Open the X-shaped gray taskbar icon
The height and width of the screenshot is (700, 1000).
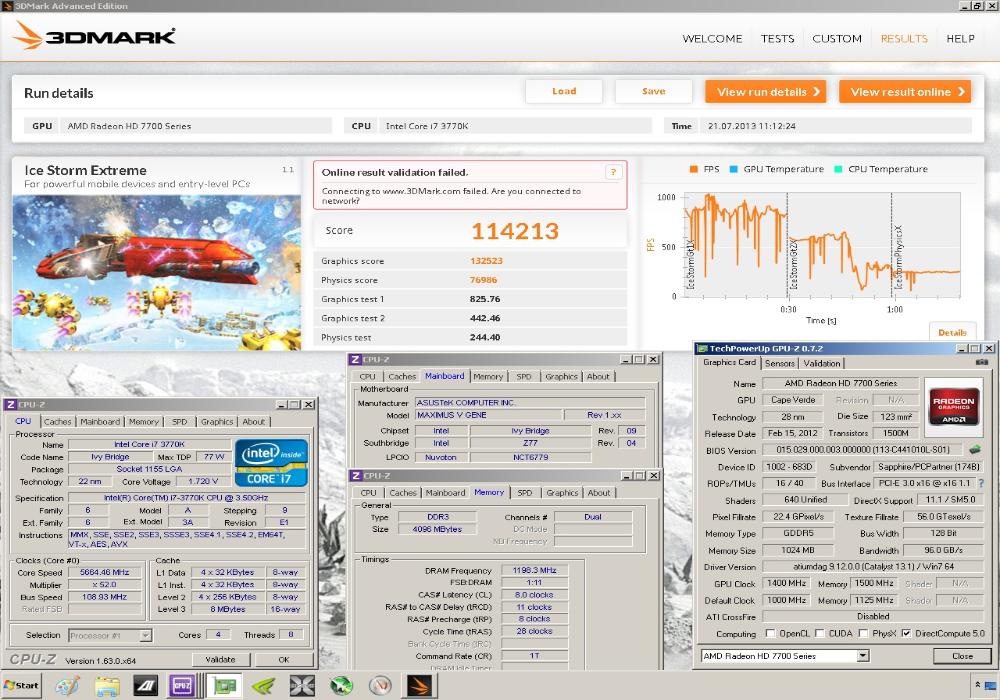click(x=302, y=686)
